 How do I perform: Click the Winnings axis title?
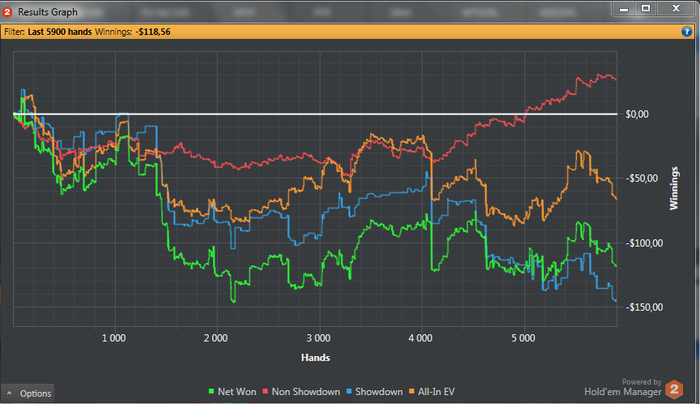click(674, 188)
